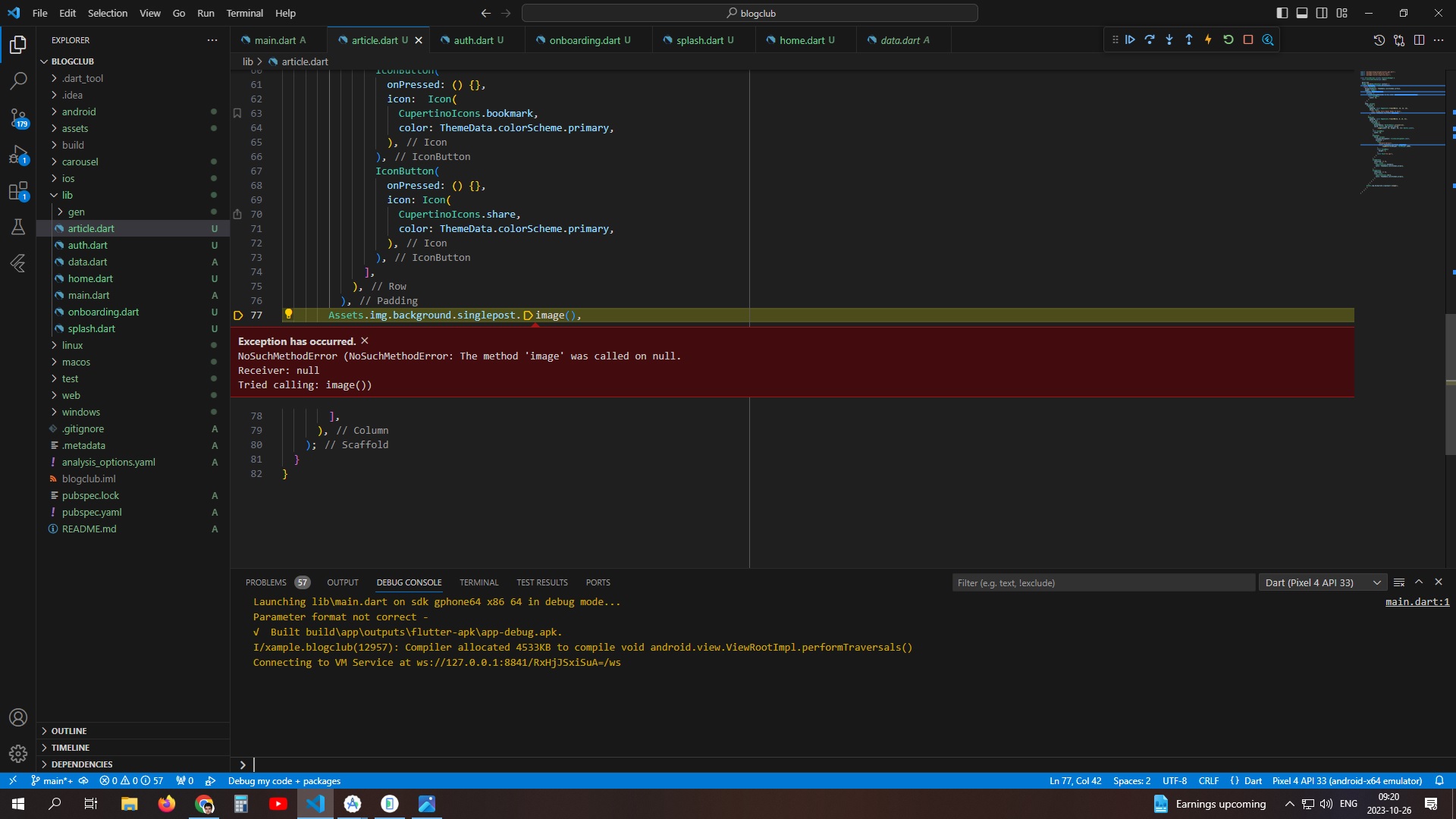Open the Manage gear icon
Screen dimensions: 1456x819
pos(18,754)
